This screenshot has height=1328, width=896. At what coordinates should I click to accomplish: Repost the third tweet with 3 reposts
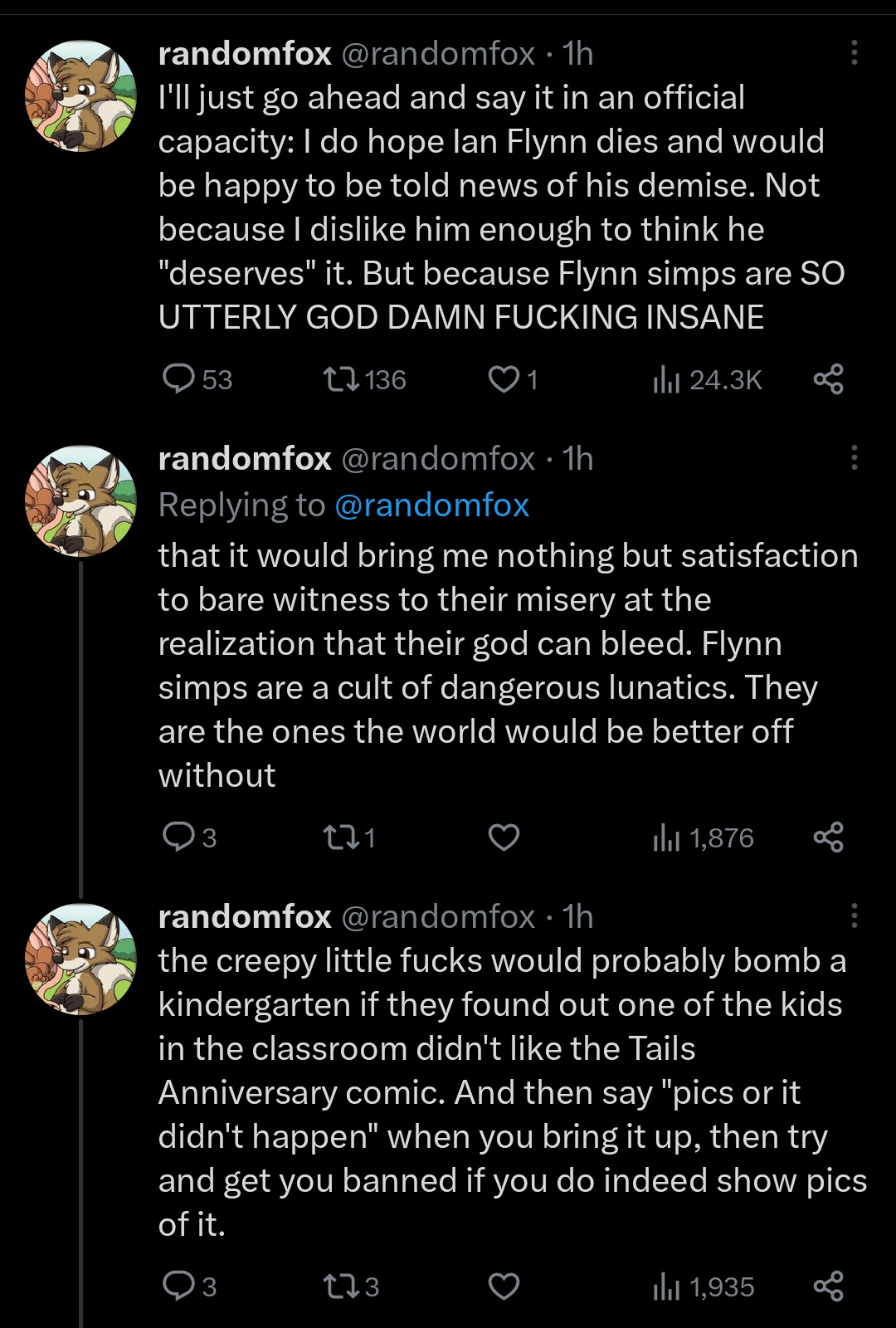click(x=340, y=1286)
